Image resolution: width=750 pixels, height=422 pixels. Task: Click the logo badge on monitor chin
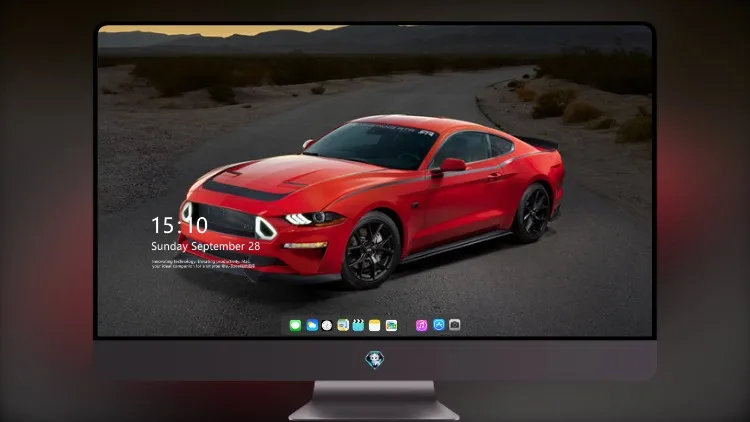pyautogui.click(x=375, y=359)
